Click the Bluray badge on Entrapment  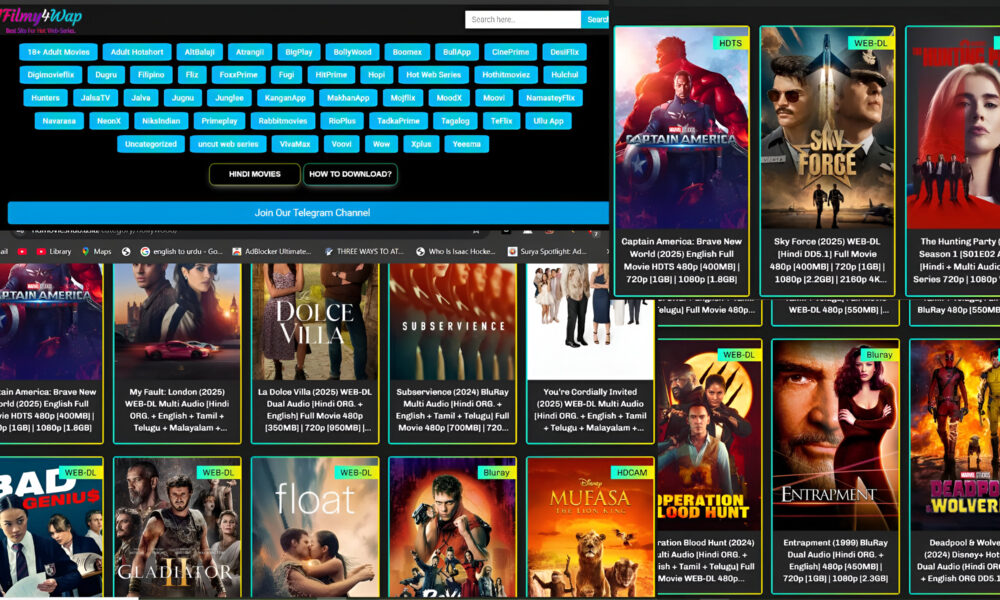(879, 355)
